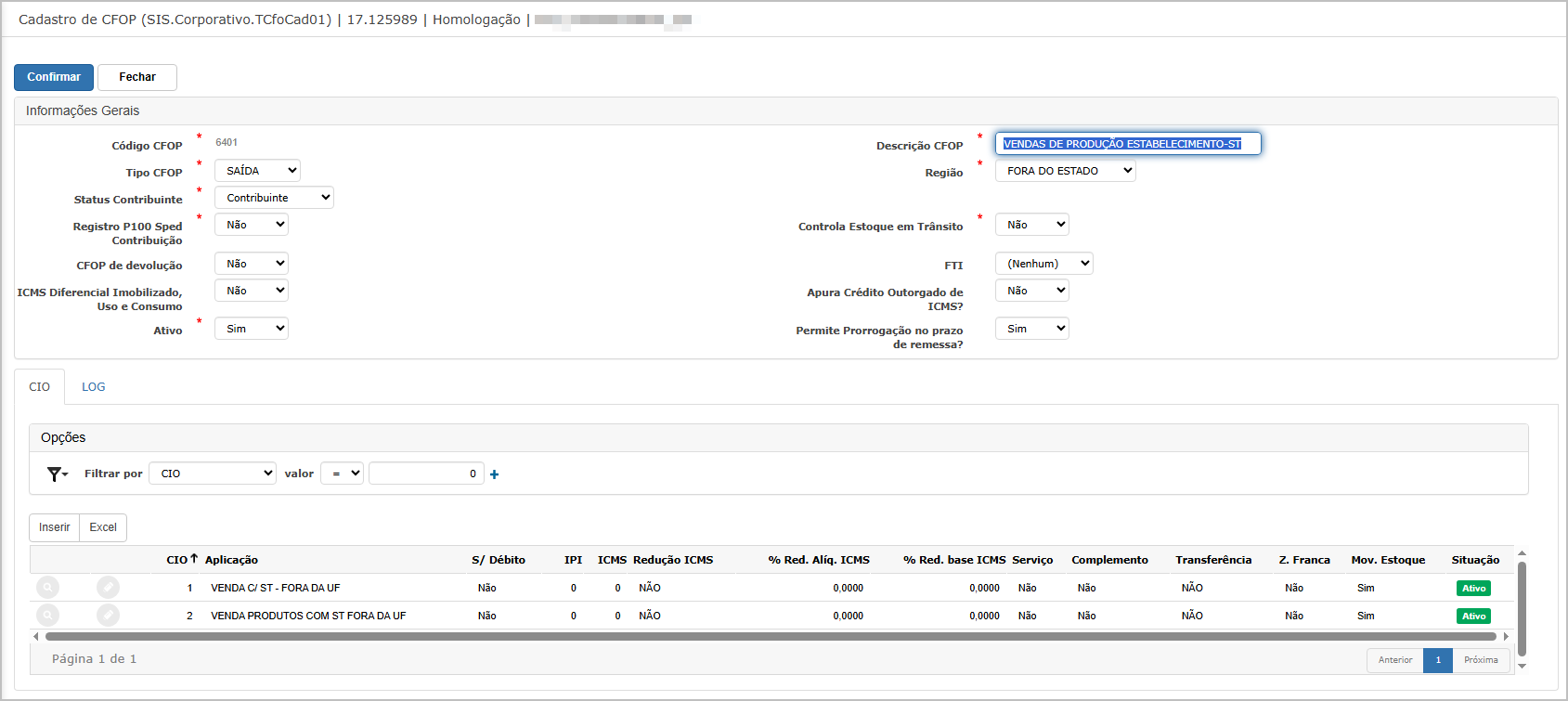Image resolution: width=1568 pixels, height=701 pixels.
Task: Click the Ativo badge in the first row
Action: [1473, 589]
